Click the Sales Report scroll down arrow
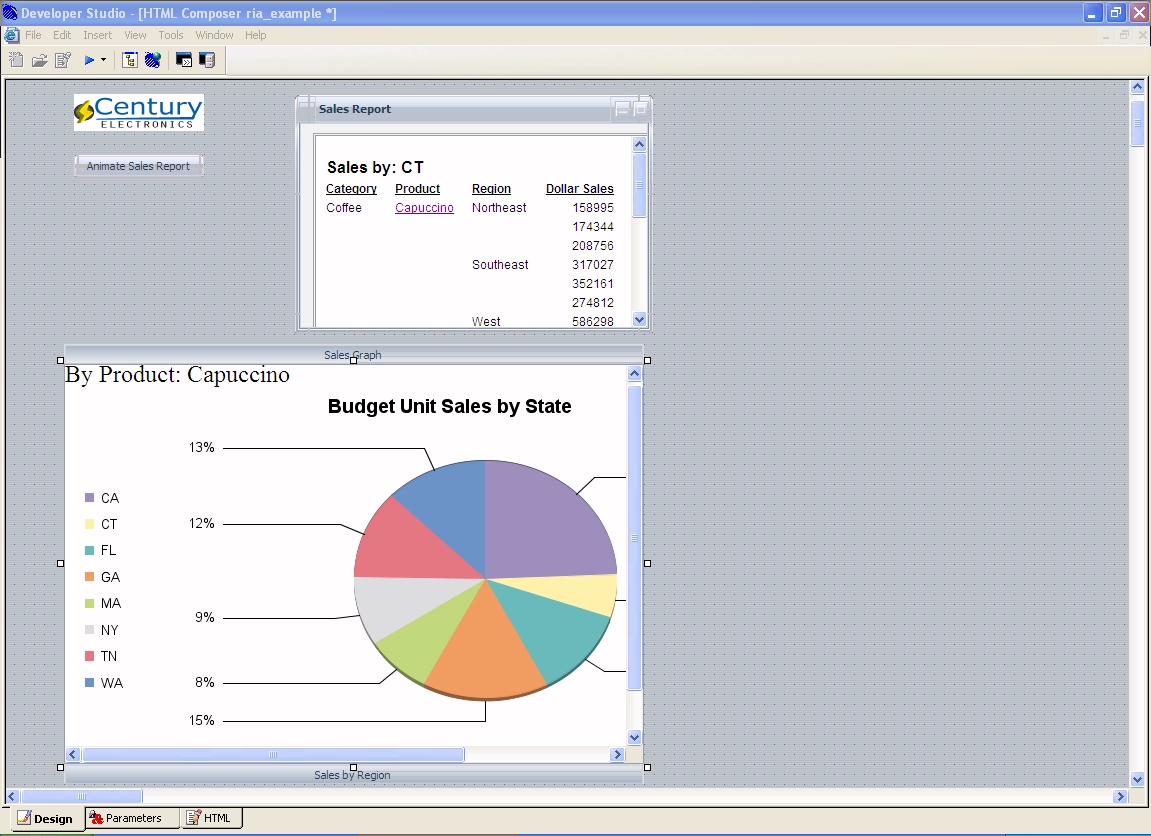1151x836 pixels. pos(640,319)
